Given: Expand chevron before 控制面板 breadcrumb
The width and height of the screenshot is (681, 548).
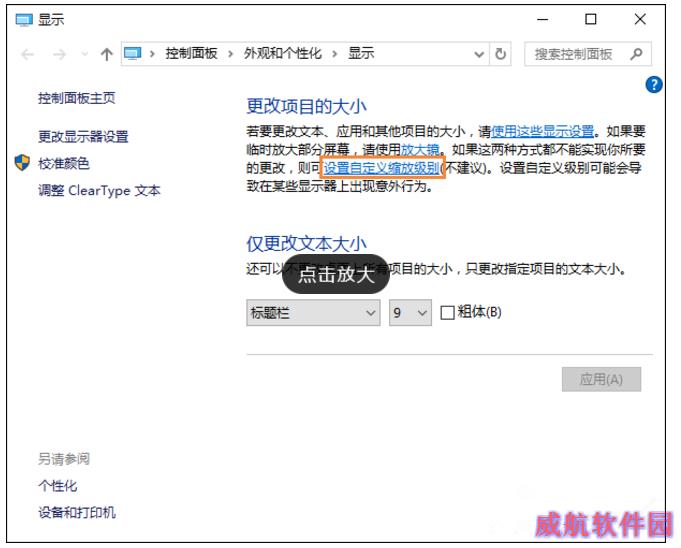Looking at the screenshot, I should (152, 54).
